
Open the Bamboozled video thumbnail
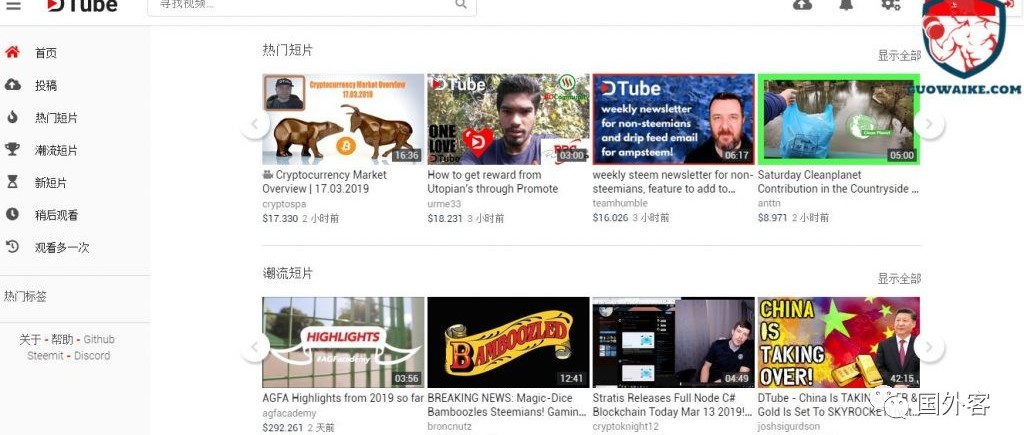pyautogui.click(x=508, y=342)
